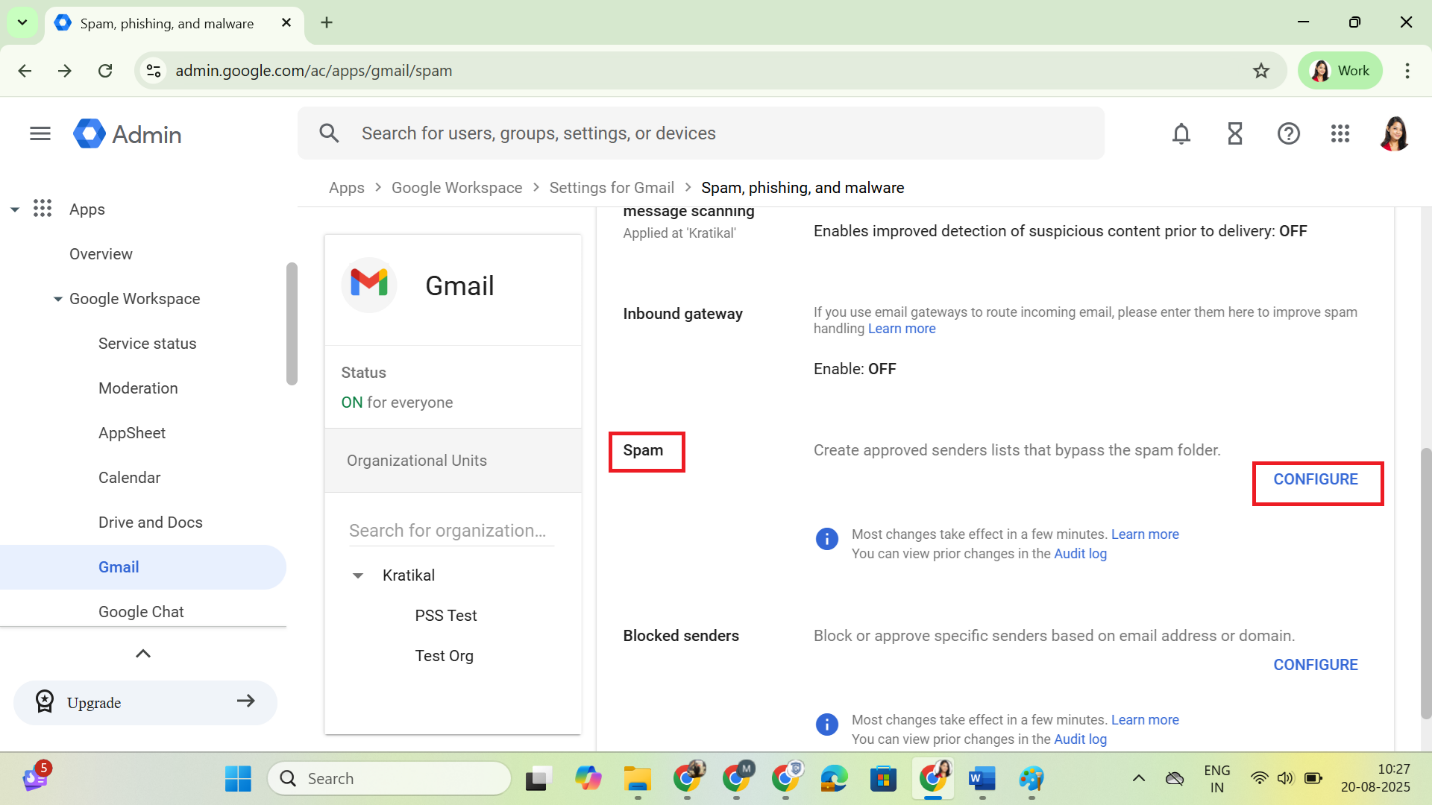Open a new browser tab
The height and width of the screenshot is (805, 1432).
click(327, 22)
